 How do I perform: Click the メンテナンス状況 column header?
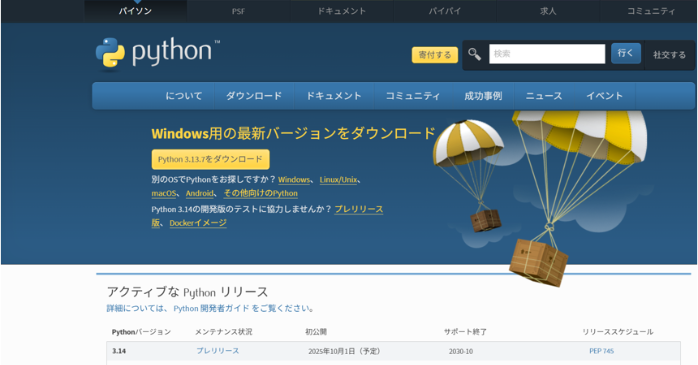pyautogui.click(x=223, y=332)
